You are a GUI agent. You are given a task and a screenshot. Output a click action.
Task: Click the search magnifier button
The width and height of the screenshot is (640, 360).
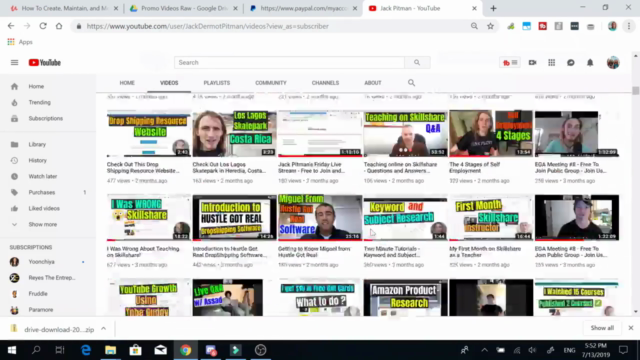click(x=417, y=62)
